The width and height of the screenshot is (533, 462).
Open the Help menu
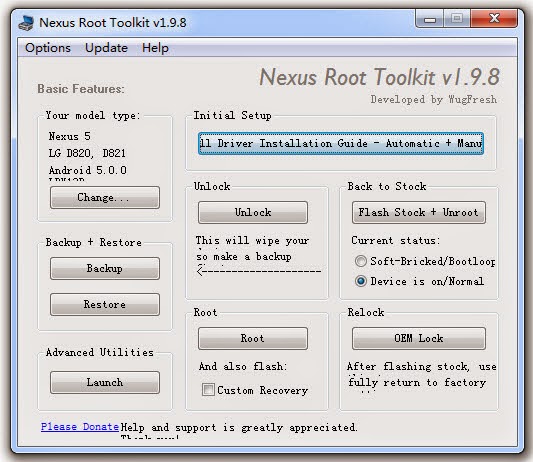pos(155,48)
